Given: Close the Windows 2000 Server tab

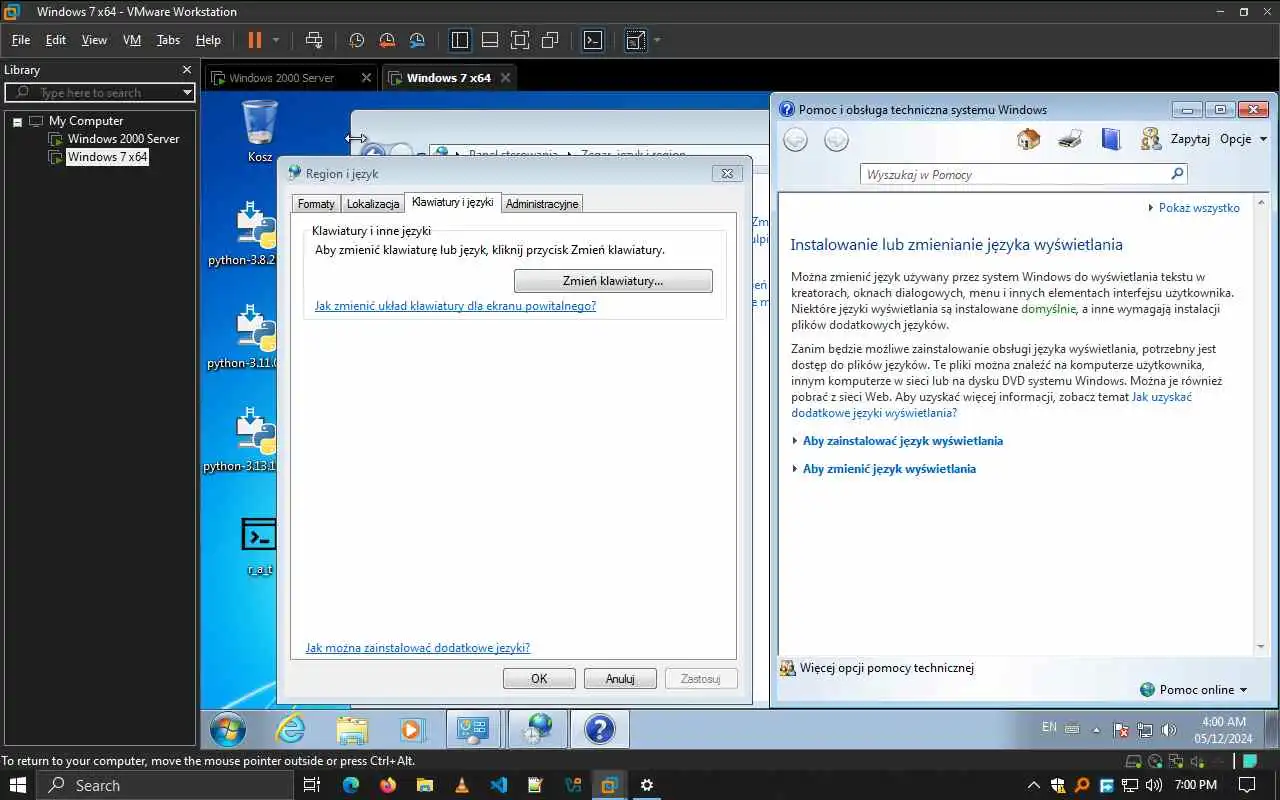Looking at the screenshot, I should coord(366,78).
